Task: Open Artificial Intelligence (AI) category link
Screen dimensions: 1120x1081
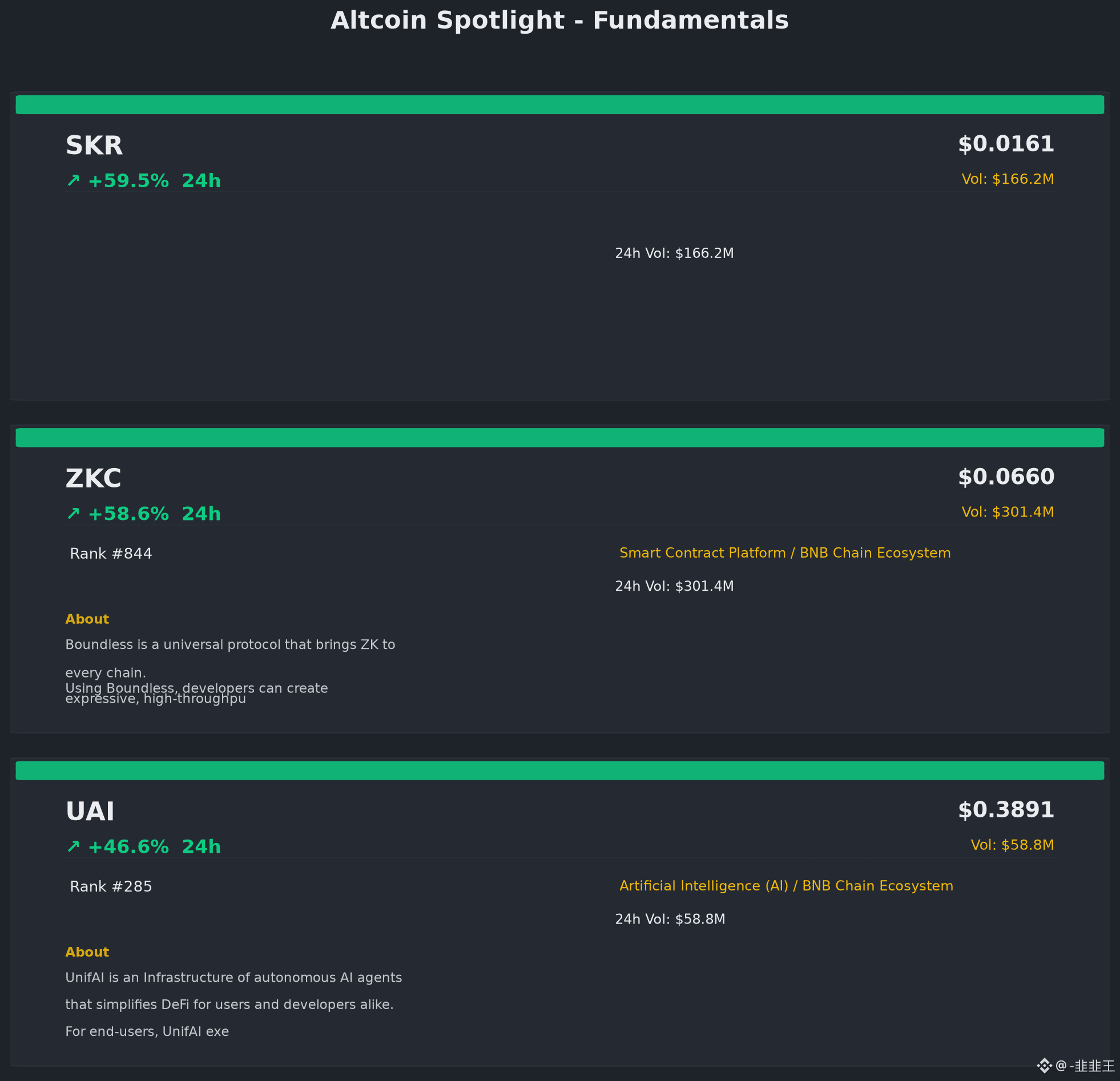Action: [703, 886]
